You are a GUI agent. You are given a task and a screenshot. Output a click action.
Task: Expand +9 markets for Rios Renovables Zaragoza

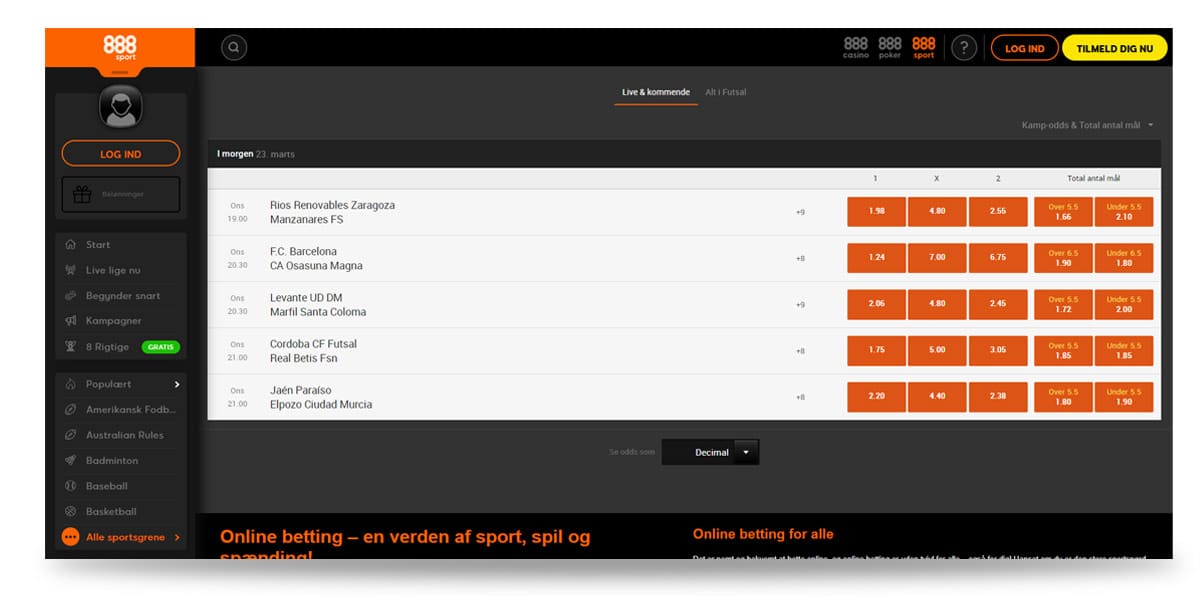pos(800,212)
